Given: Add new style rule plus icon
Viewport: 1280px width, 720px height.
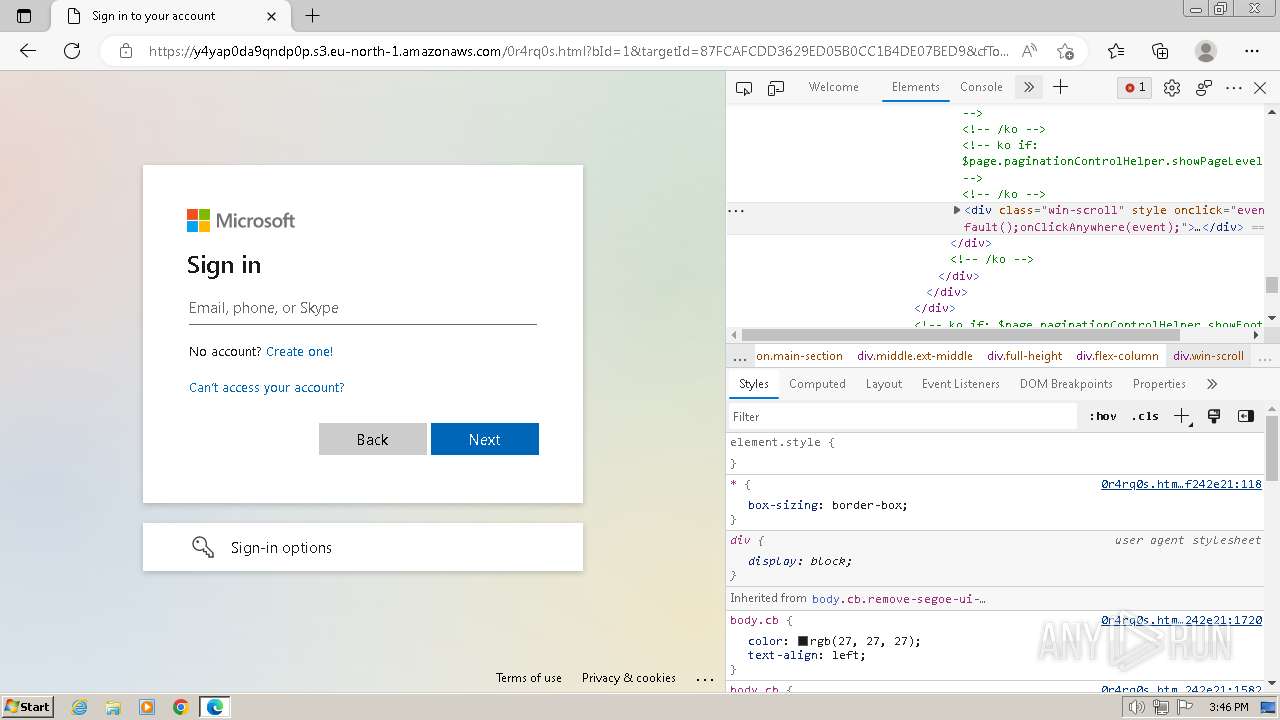Looking at the screenshot, I should click(x=1181, y=417).
